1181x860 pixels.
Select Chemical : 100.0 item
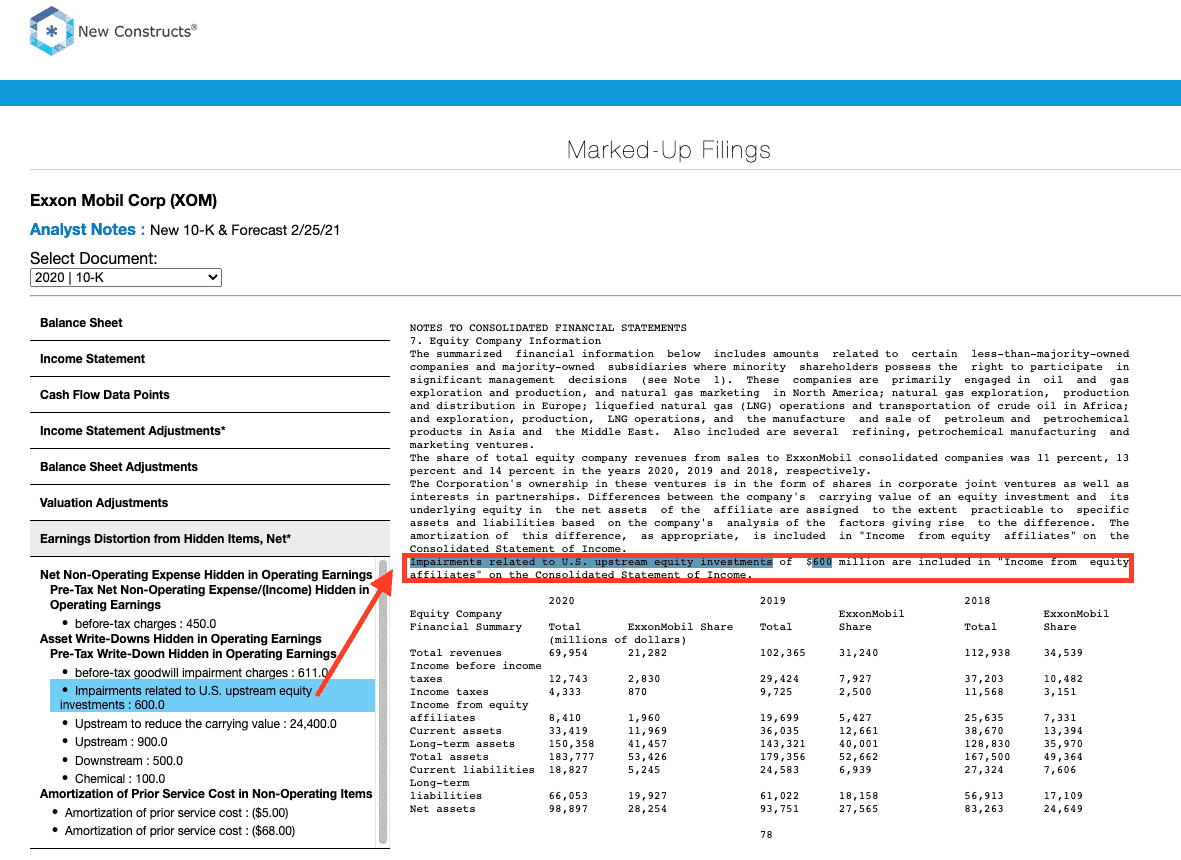click(x=119, y=779)
